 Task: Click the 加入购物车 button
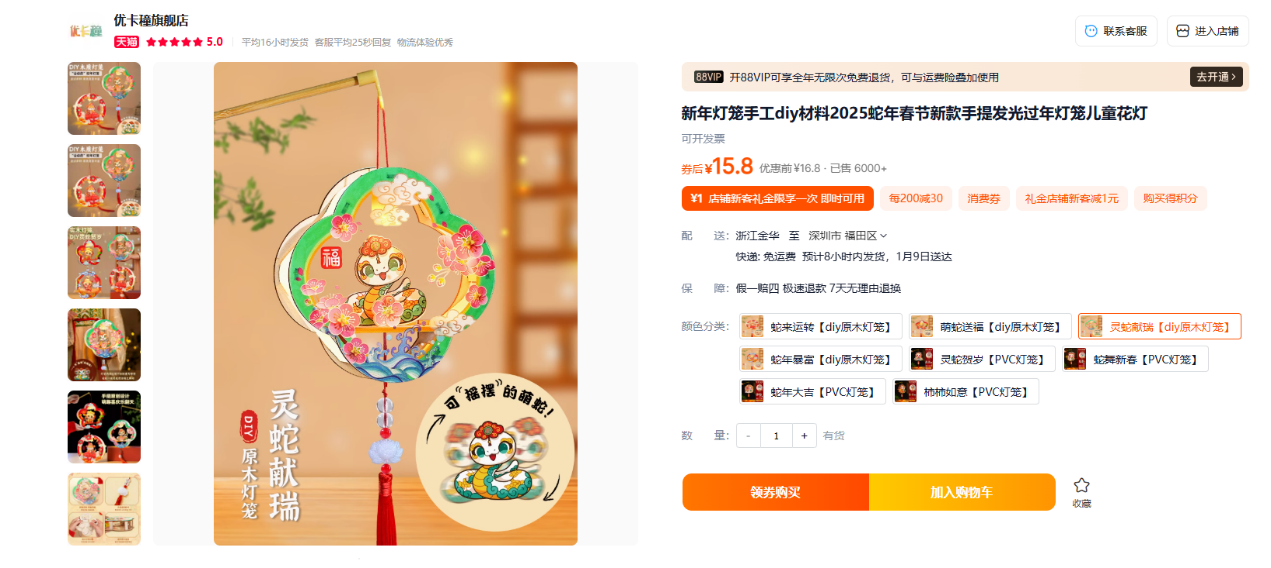(x=962, y=492)
